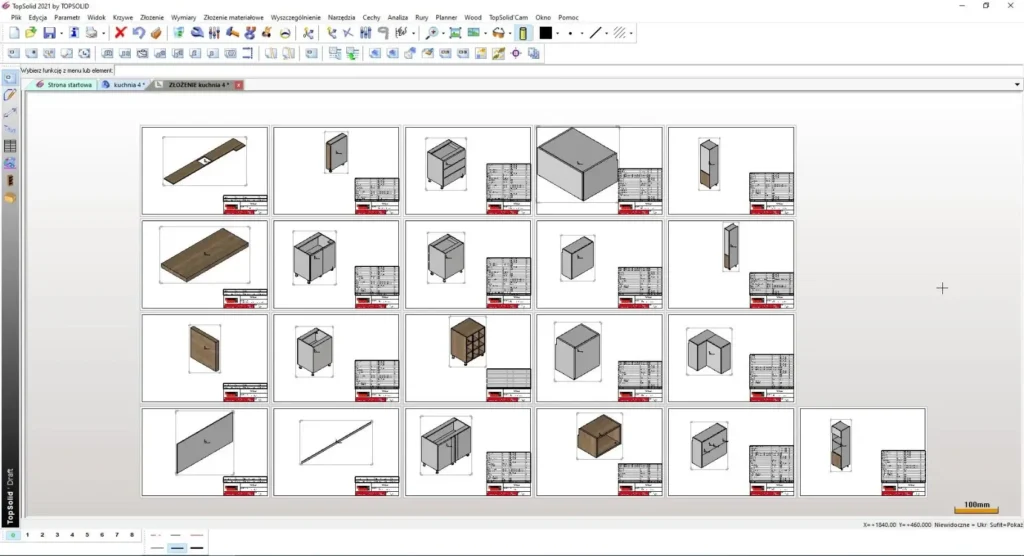Toggle layer 1 in bottom layer bar
This screenshot has height=556, width=1024.
pos(27,535)
